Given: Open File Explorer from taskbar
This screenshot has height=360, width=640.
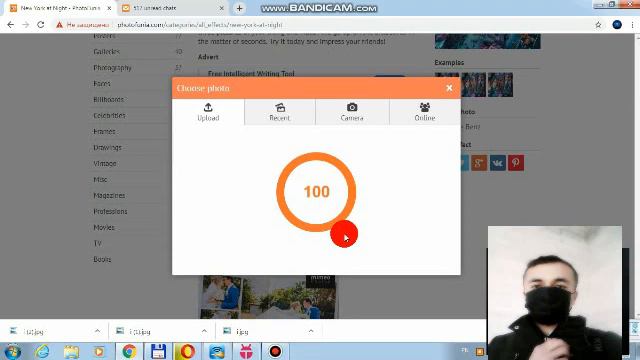Looking at the screenshot, I should 71,351.
